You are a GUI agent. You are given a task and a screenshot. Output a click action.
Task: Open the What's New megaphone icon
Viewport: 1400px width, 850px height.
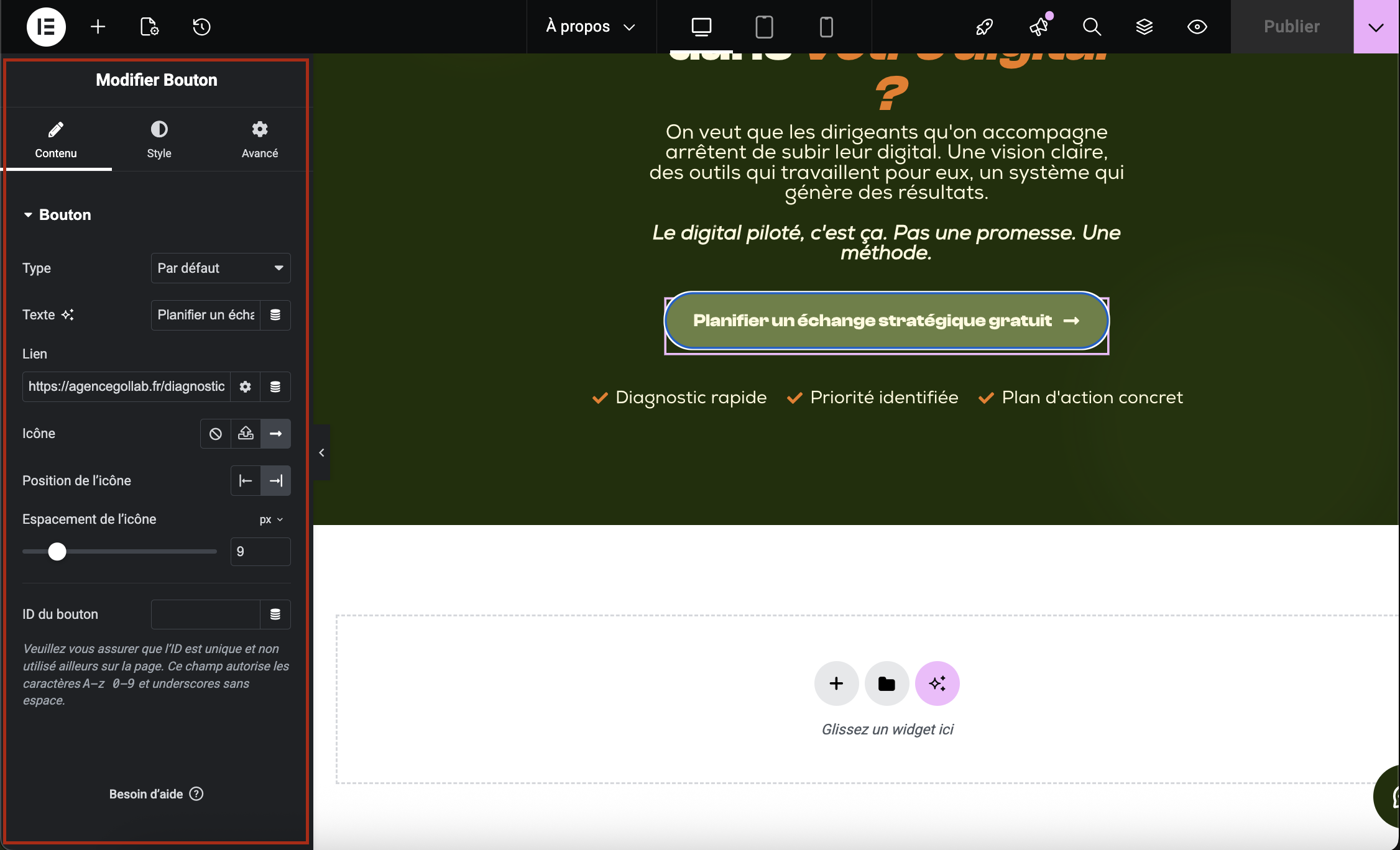[x=1039, y=27]
